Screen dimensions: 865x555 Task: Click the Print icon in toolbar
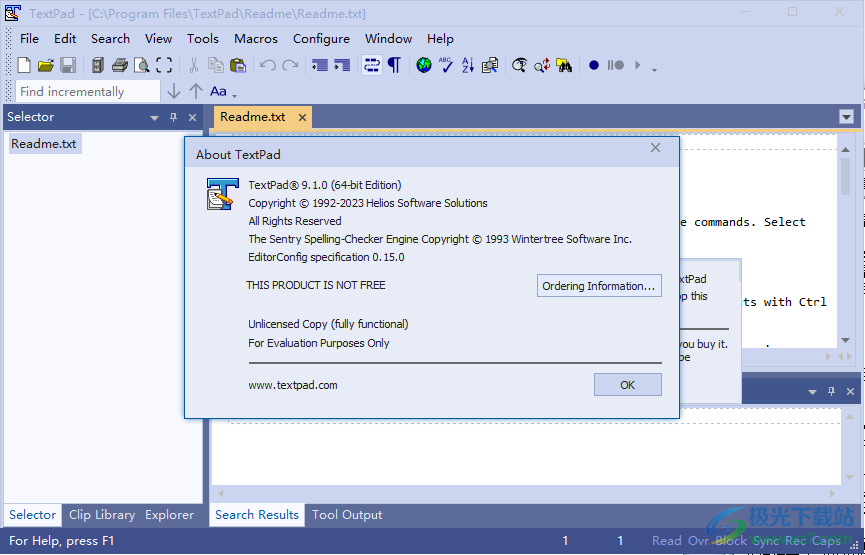click(x=120, y=65)
